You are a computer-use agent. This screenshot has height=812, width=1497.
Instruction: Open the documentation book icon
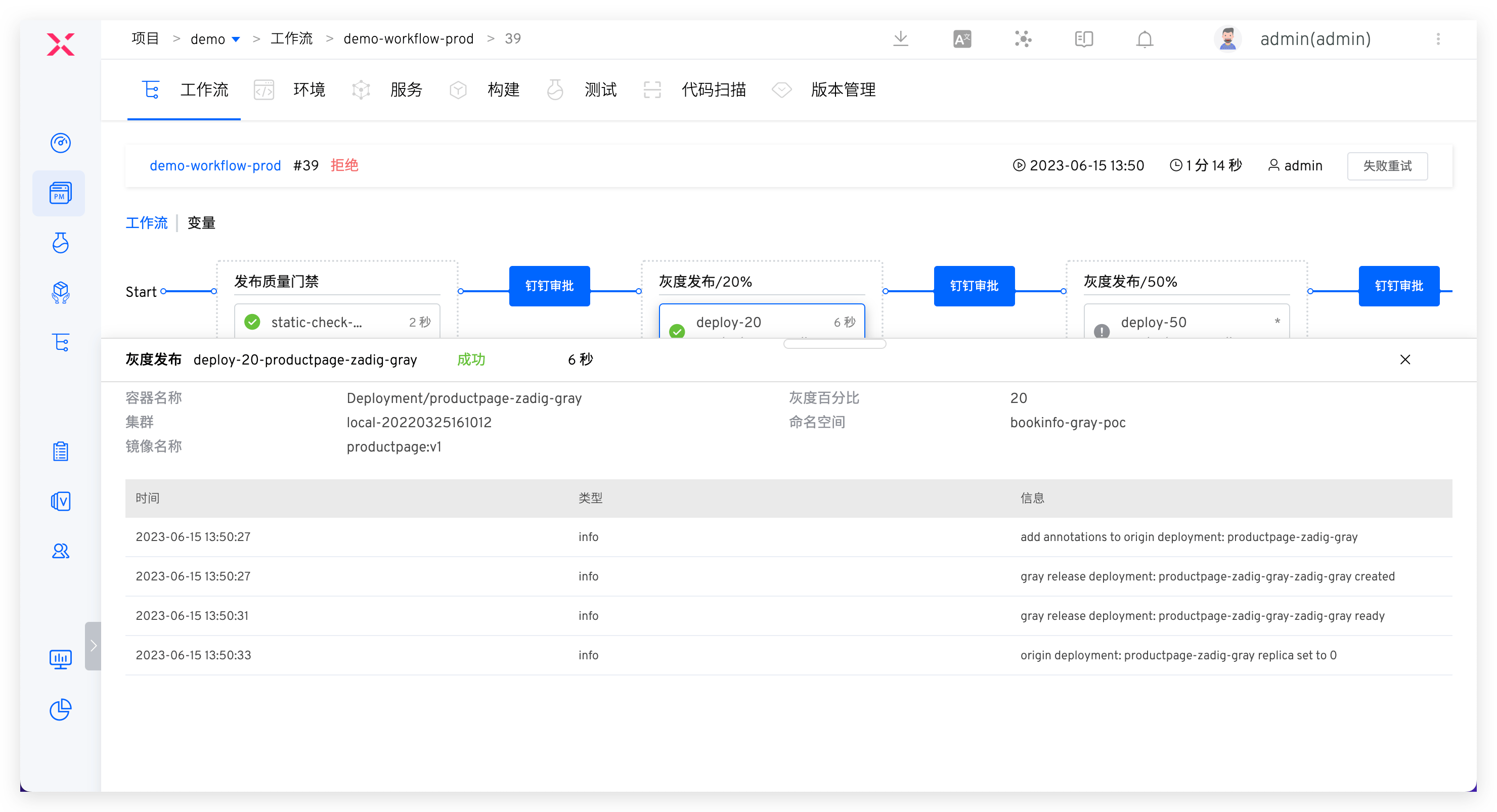(1083, 39)
